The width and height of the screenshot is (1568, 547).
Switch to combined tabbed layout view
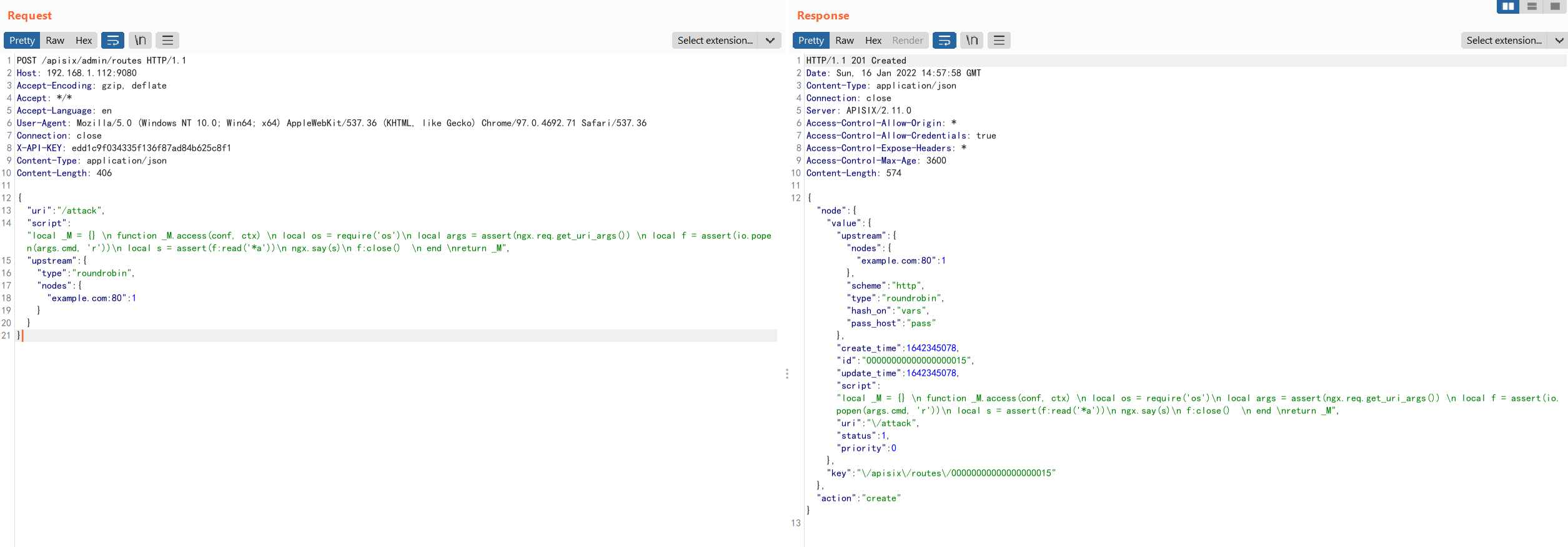1555,6
